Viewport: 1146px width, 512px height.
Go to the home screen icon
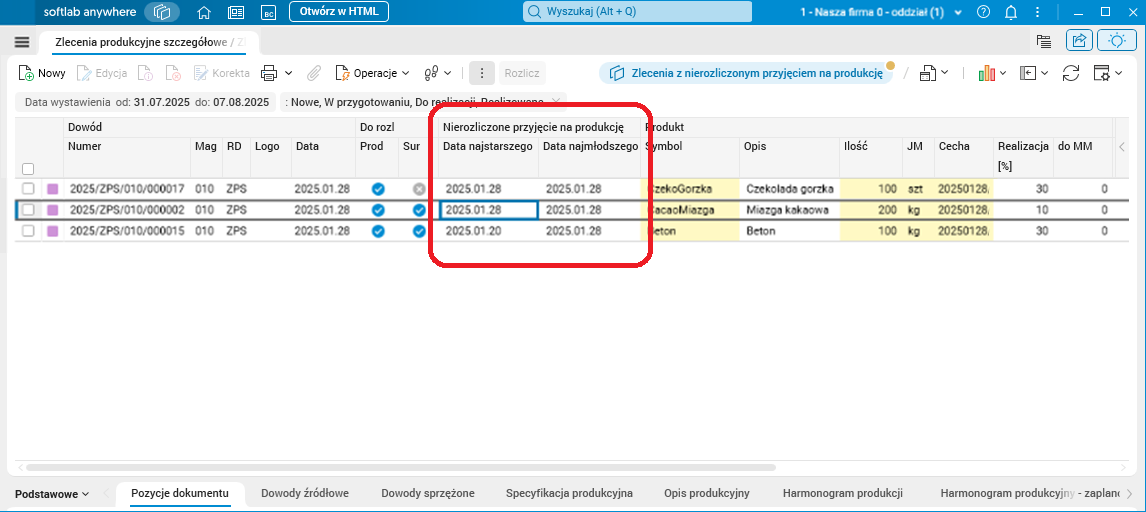(x=205, y=12)
